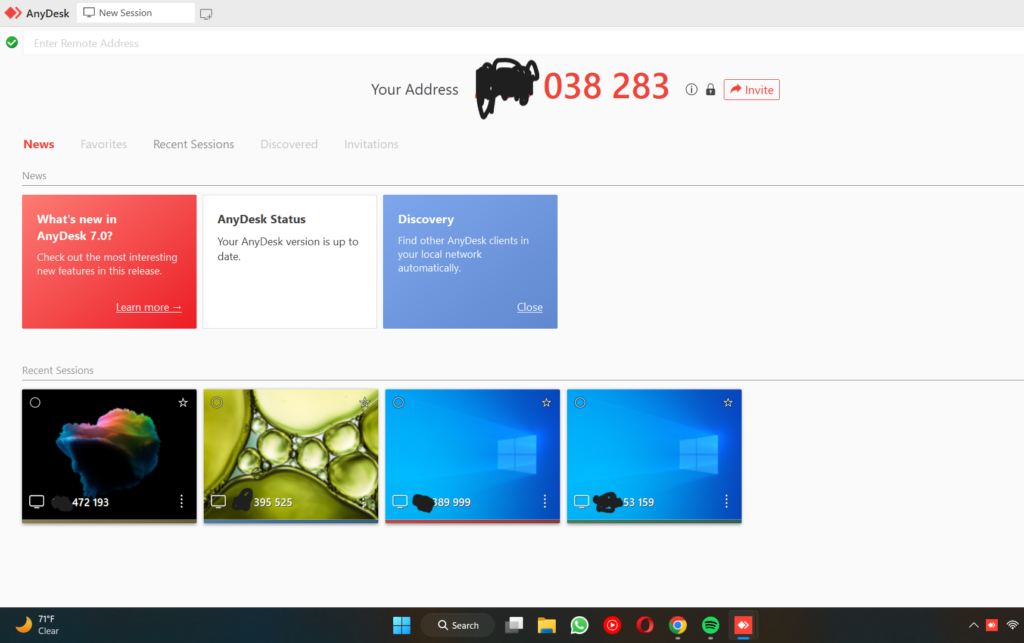This screenshot has height=643, width=1024.
Task: Click the Invite button
Action: click(751, 89)
